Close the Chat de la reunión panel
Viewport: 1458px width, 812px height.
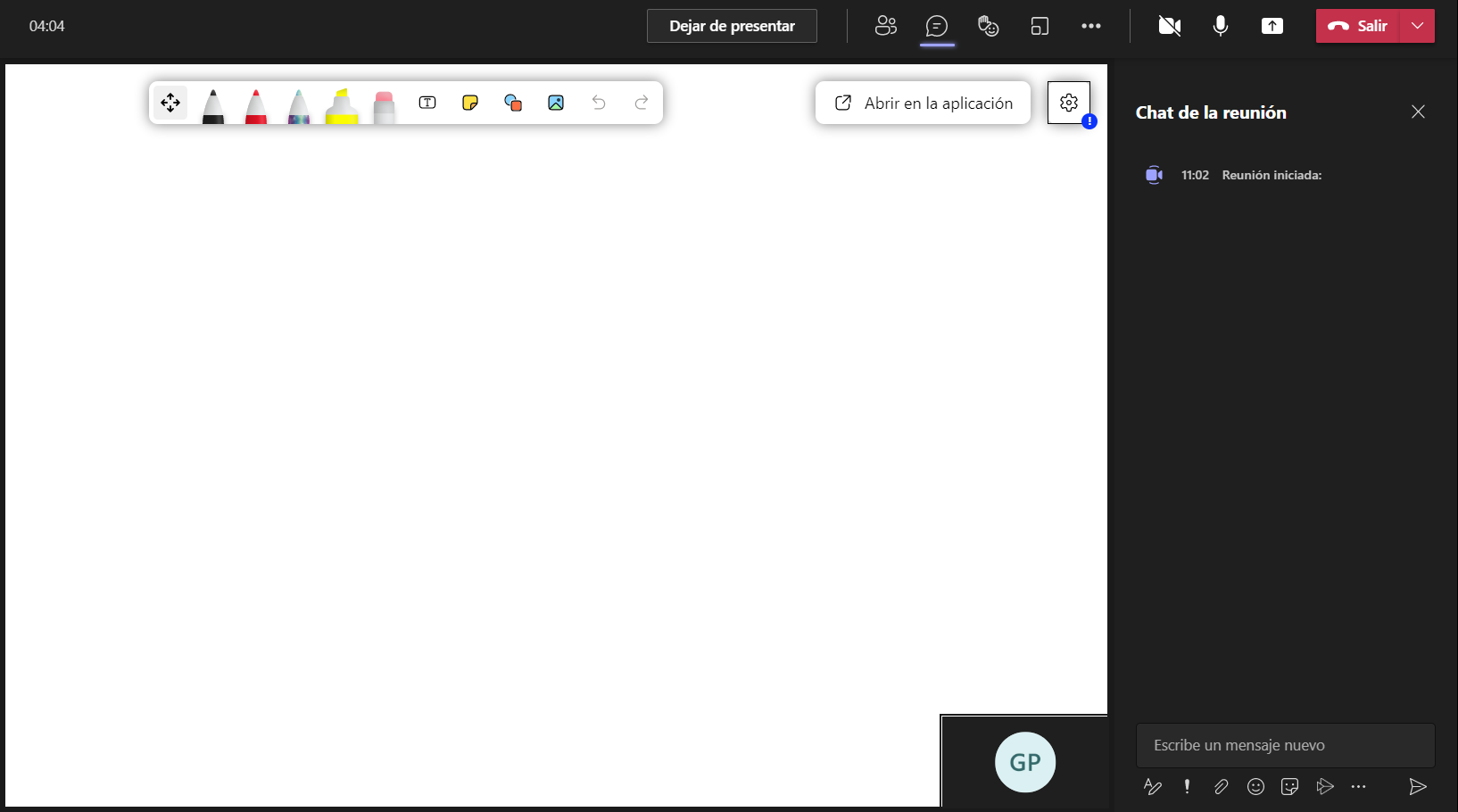click(x=1419, y=112)
